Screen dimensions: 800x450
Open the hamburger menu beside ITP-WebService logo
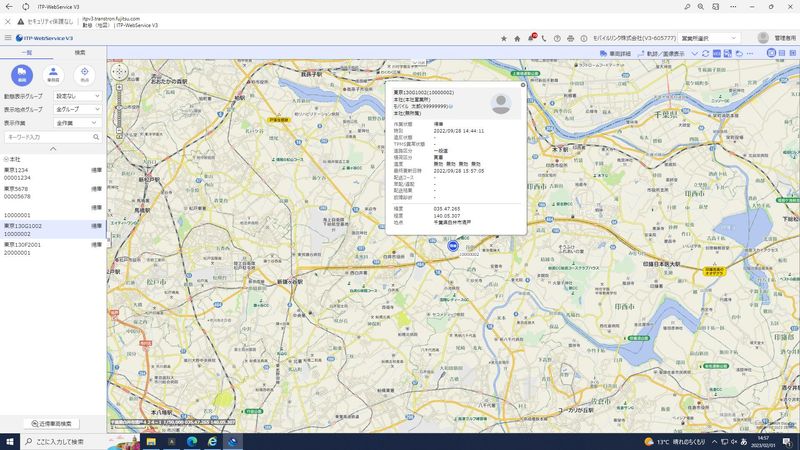pyautogui.click(x=8, y=38)
